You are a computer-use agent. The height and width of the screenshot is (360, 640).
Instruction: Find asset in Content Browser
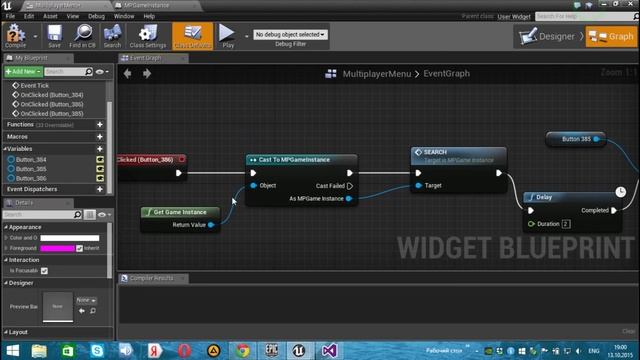pos(82,36)
